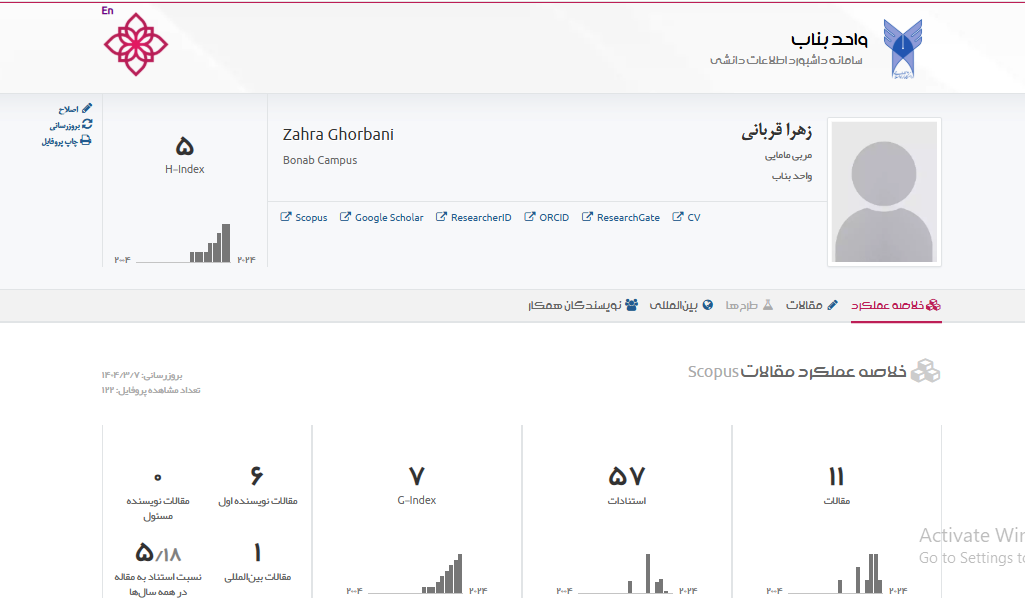This screenshot has width=1025, height=598.
Task: Switch site language using En link
Action: [x=107, y=11]
